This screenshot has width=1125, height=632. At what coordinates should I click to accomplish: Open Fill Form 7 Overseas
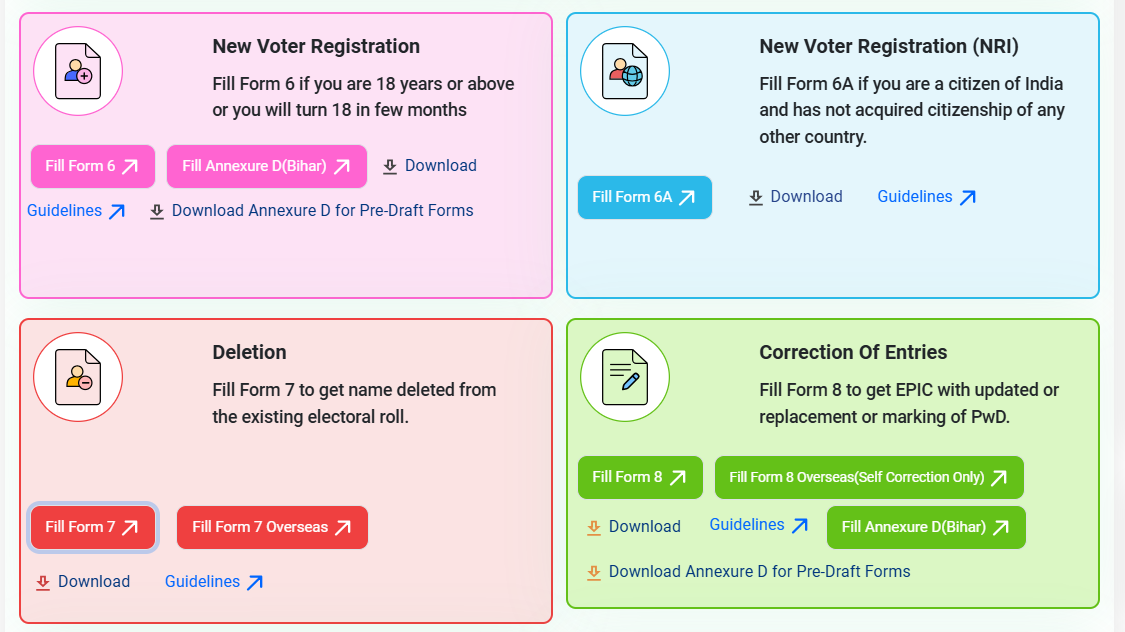pyautogui.click(x=272, y=527)
